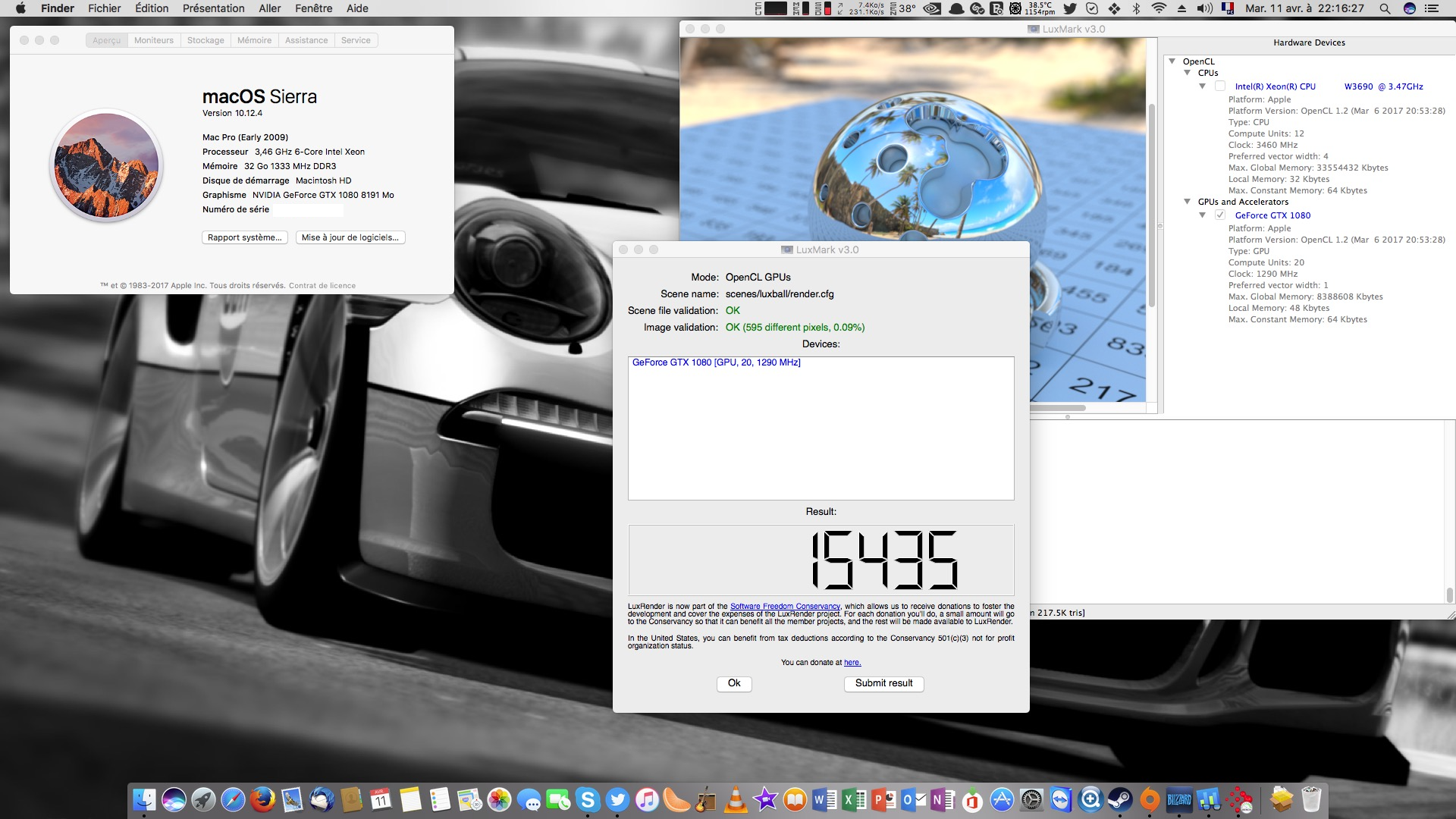Image resolution: width=1456 pixels, height=819 pixels.
Task: Open System Preferences gear in dock
Action: (1031, 799)
